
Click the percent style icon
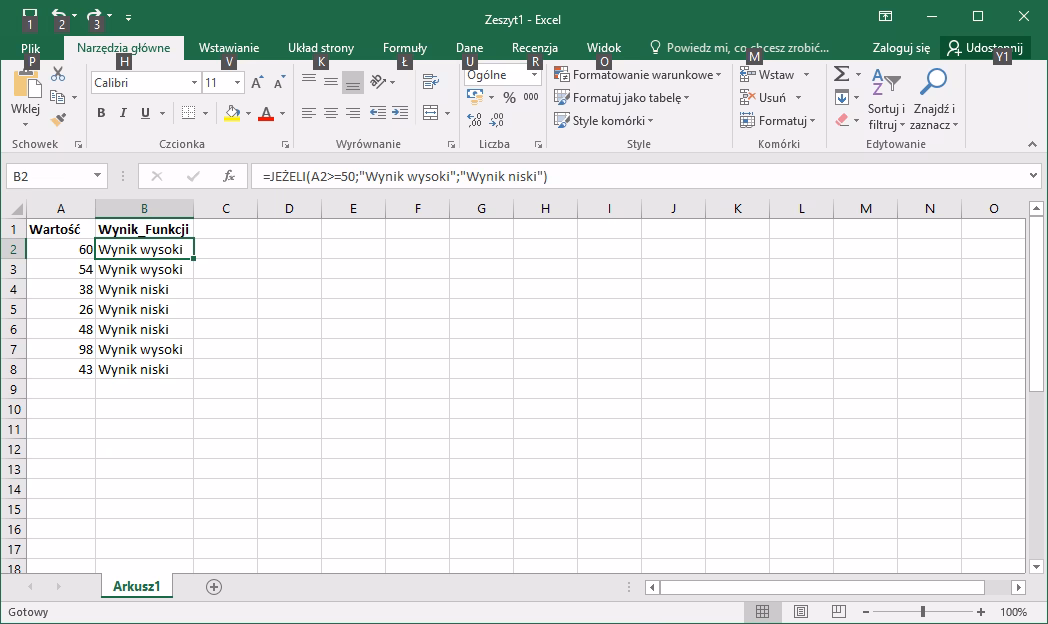pyautogui.click(x=509, y=97)
